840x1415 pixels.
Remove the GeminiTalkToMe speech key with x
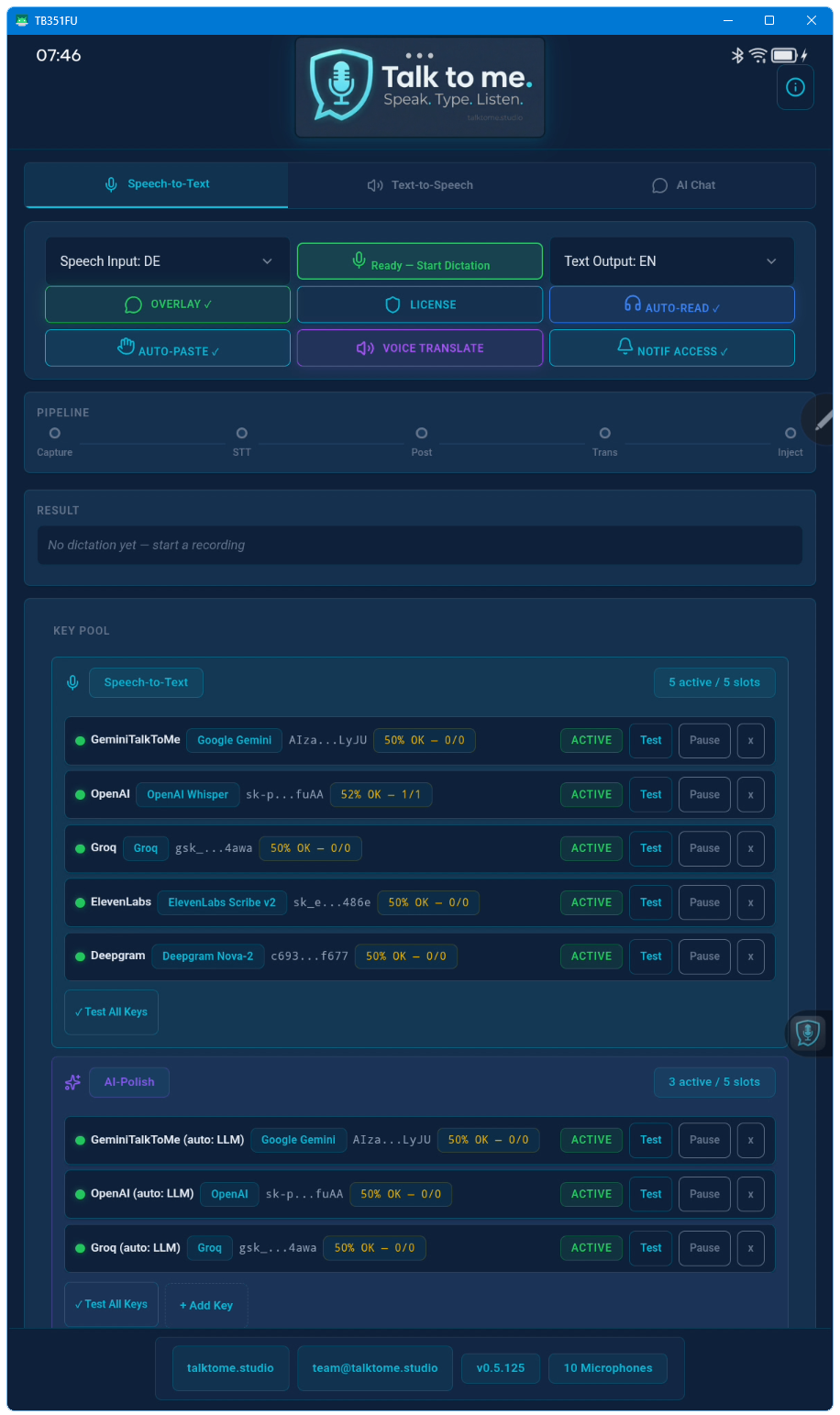750,740
